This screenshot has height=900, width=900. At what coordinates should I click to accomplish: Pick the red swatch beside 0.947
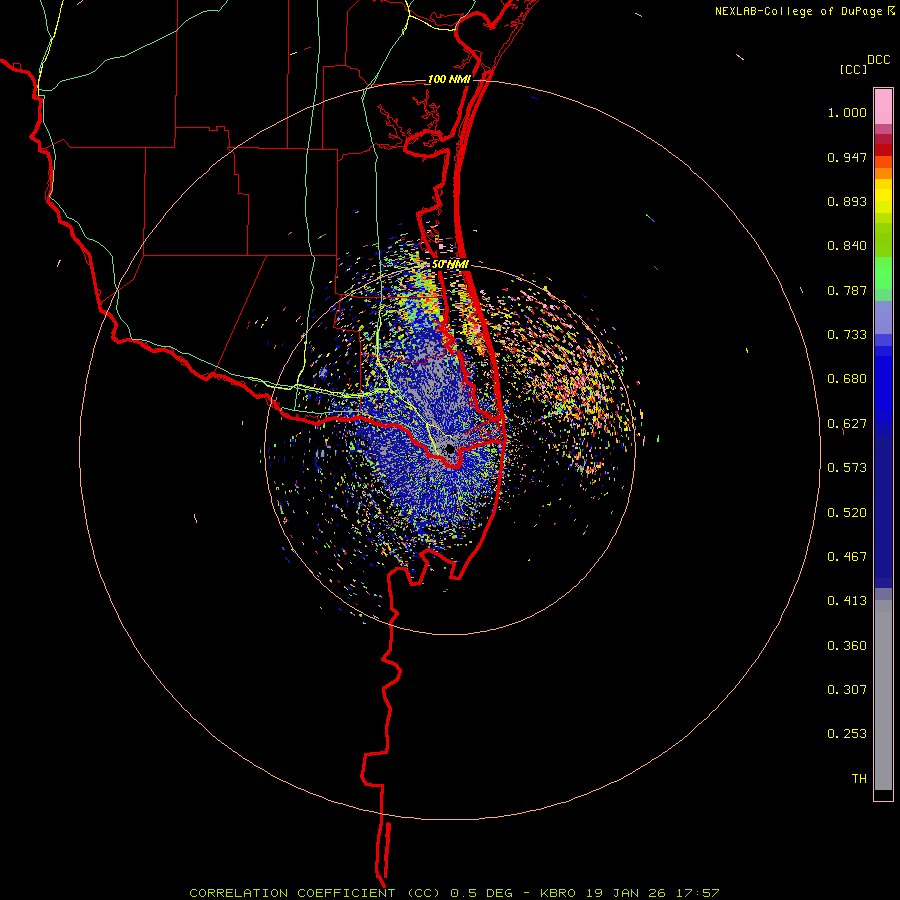pyautogui.click(x=883, y=150)
